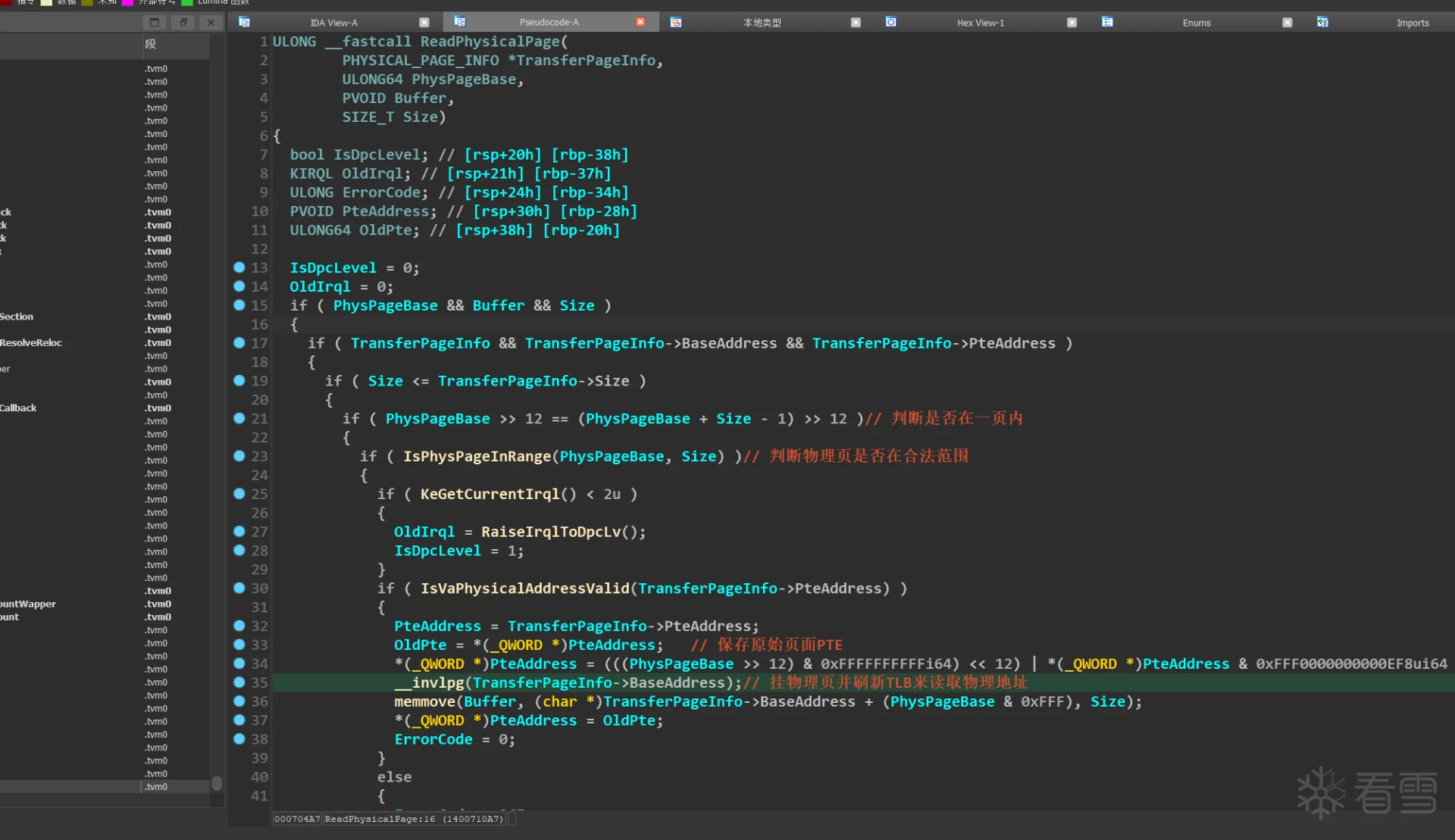
Task: Maximize the left panel via square icon
Action: (155, 22)
